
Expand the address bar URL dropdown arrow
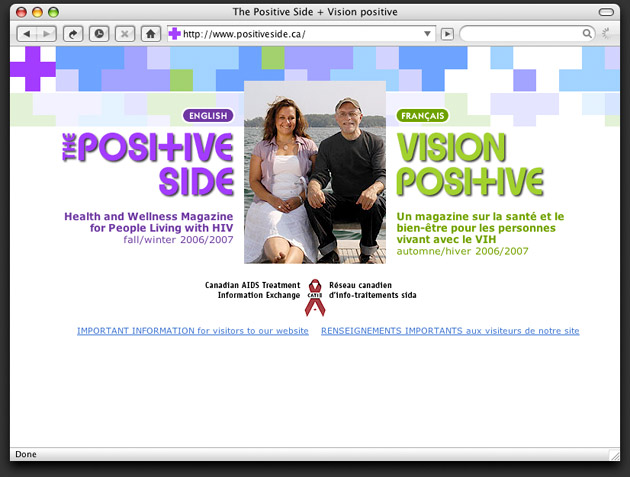click(428, 34)
